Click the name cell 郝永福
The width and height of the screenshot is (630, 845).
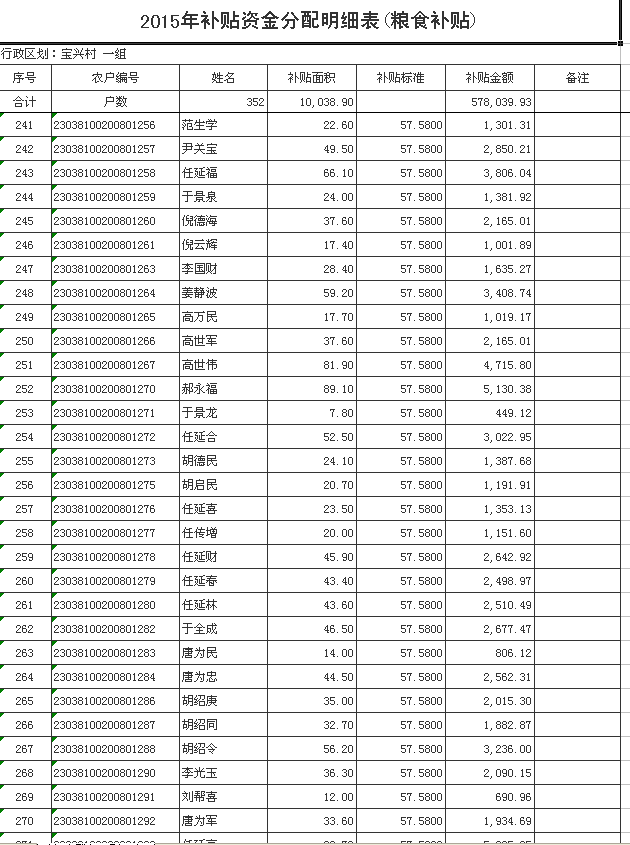click(x=223, y=389)
